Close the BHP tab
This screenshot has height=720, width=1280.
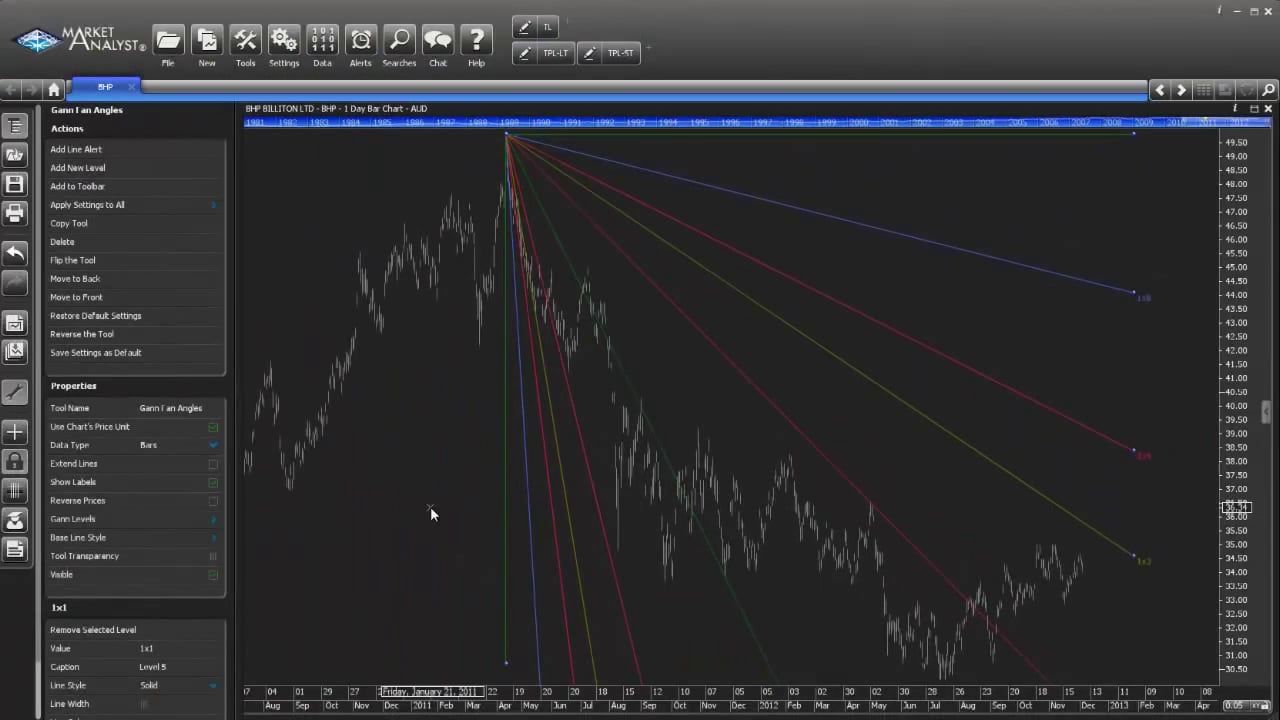[131, 88]
